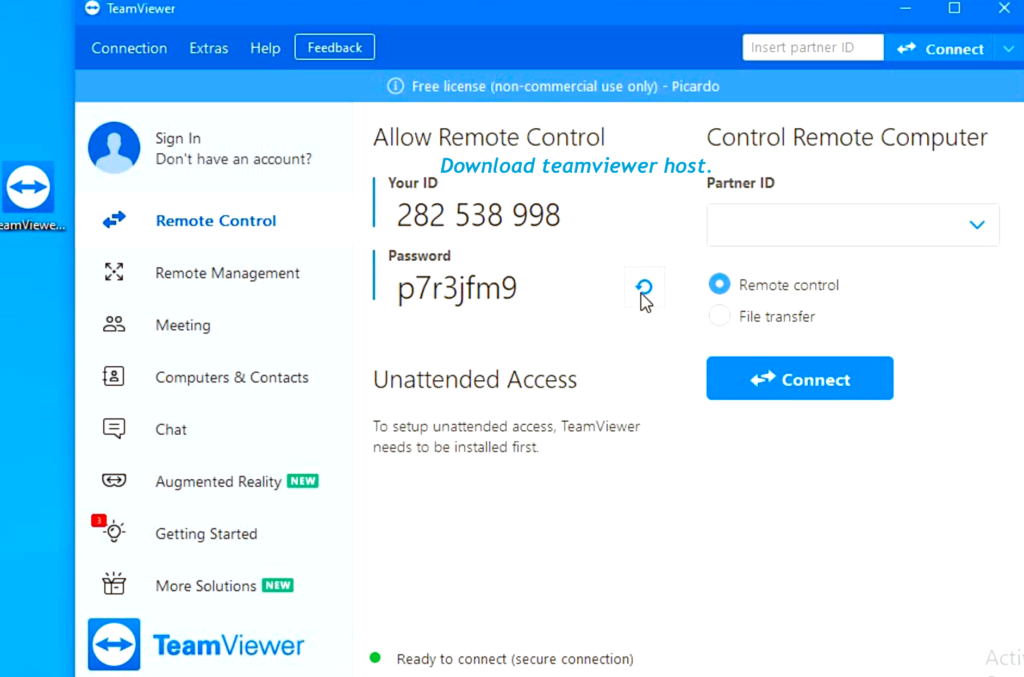Click the More Solutions NEW badge
1024x677 pixels.
pyautogui.click(x=278, y=585)
